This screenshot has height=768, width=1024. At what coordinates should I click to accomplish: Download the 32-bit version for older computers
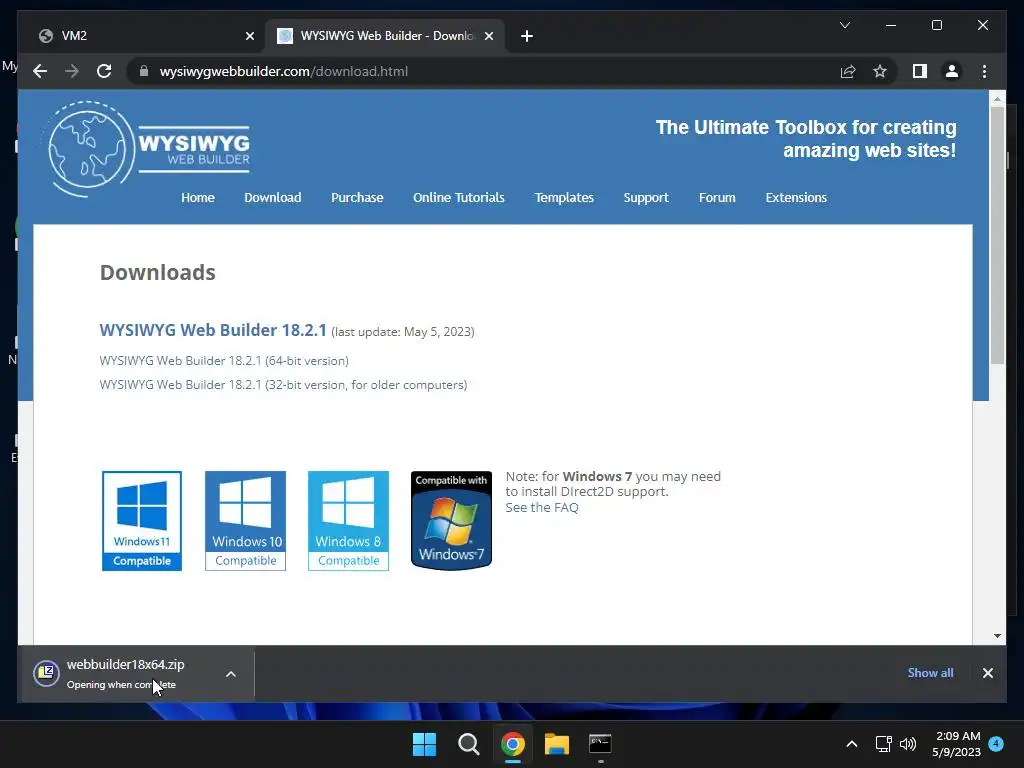(x=283, y=385)
